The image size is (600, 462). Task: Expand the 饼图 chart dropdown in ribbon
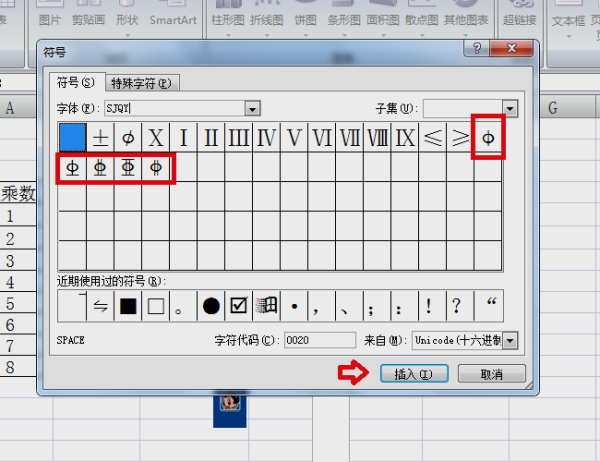tap(305, 35)
